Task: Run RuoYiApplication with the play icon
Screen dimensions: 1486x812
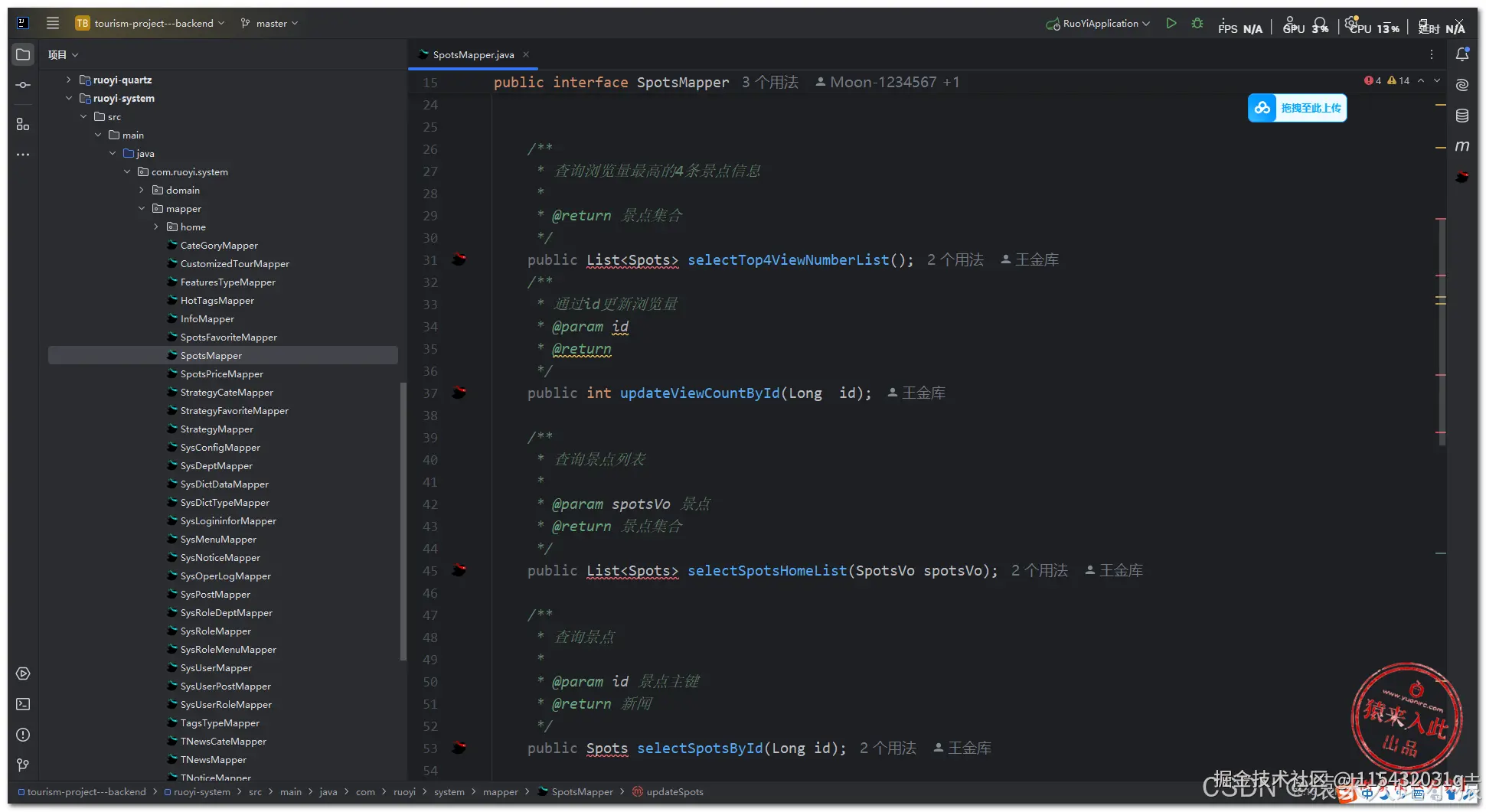Action: [x=1171, y=24]
